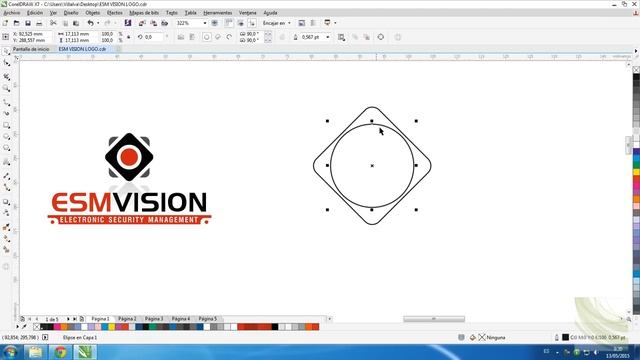The image size is (640, 360).
Task: Go to last page arrow in page navigator
Action: [x=74, y=319]
